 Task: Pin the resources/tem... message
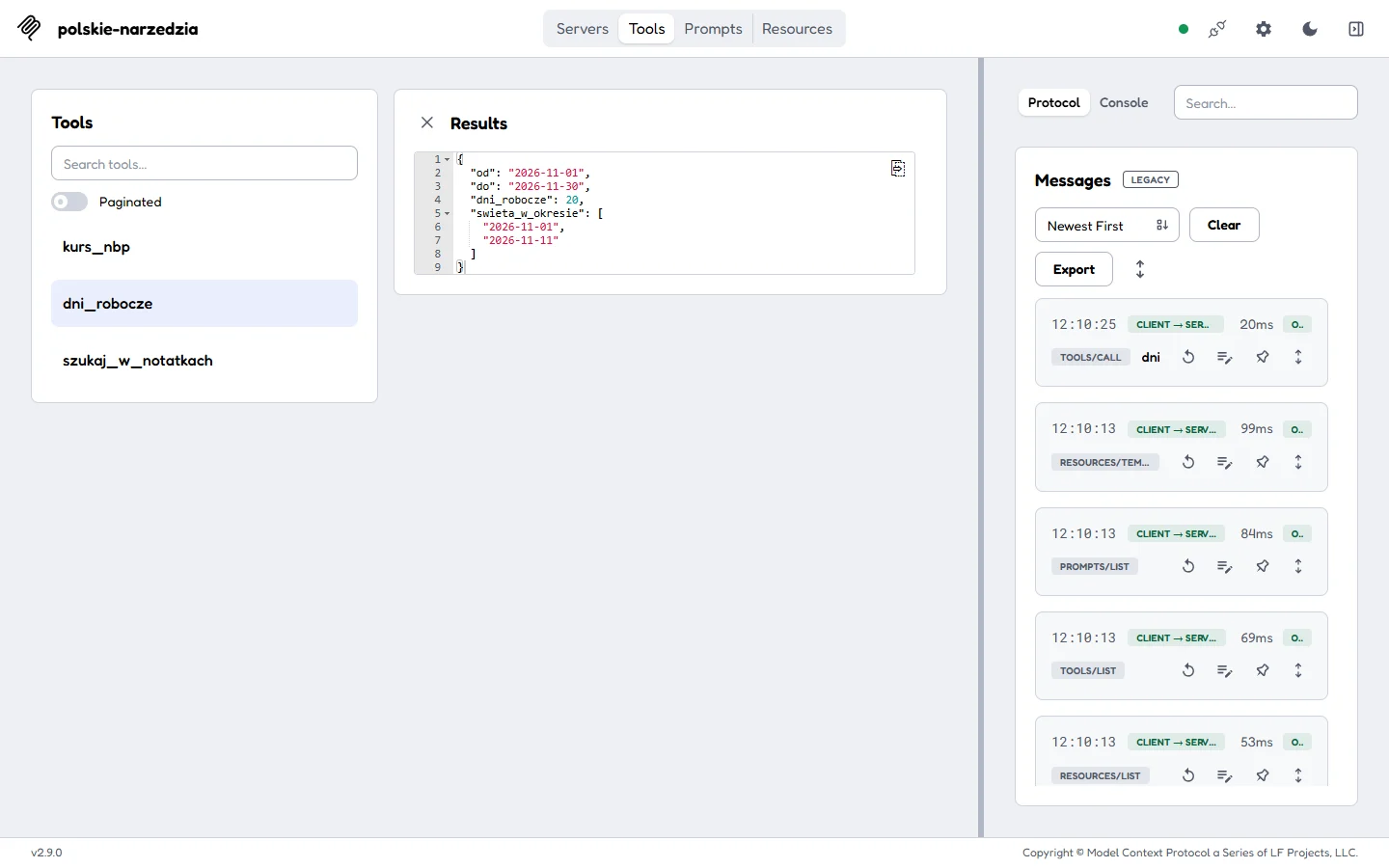point(1263,462)
